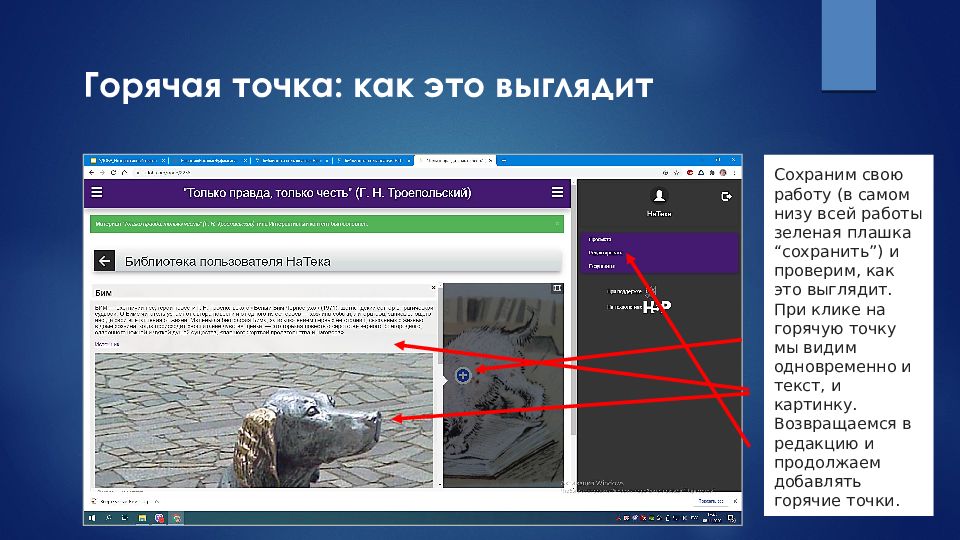Open the left hamburger menu in purple header
This screenshot has height=540, width=960.
(97, 193)
